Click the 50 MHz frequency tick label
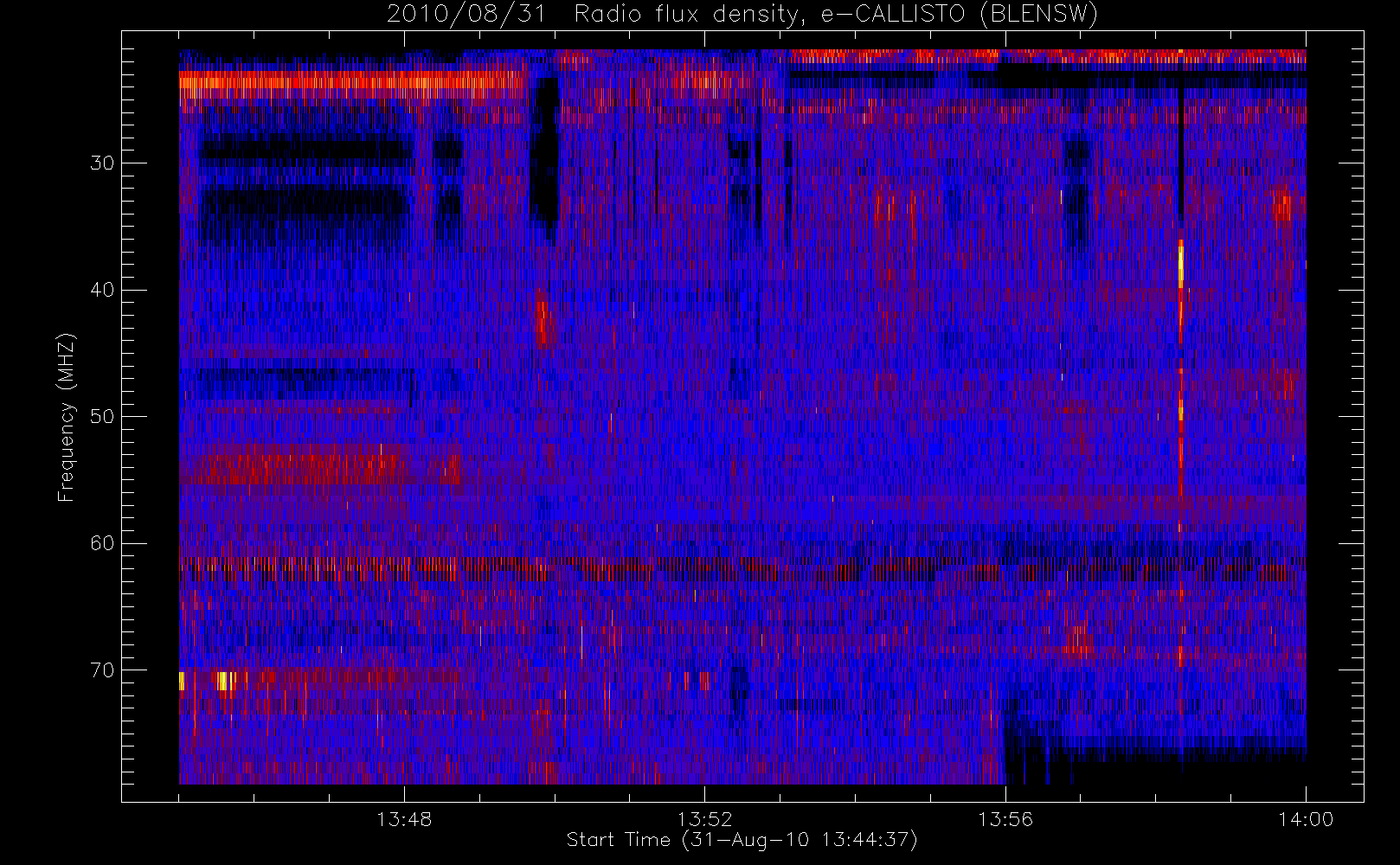1400x865 pixels. tap(102, 416)
